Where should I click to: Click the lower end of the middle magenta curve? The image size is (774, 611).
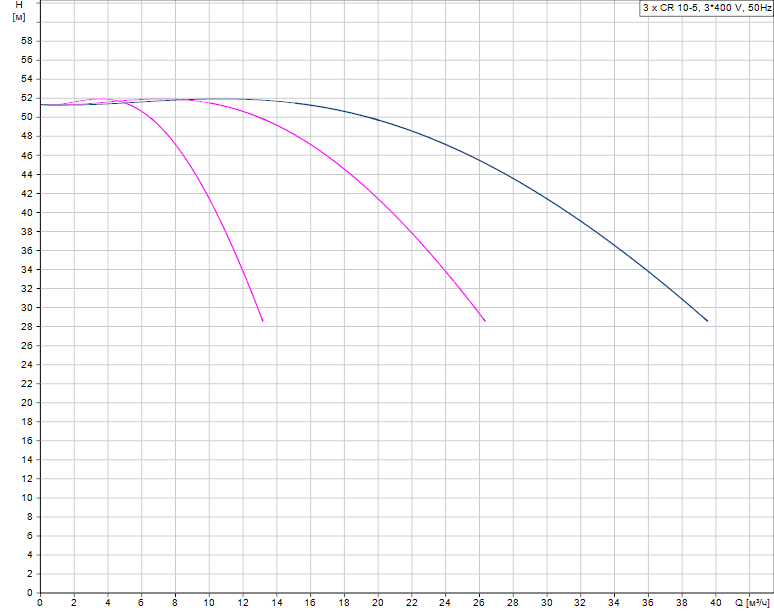[x=485, y=321]
